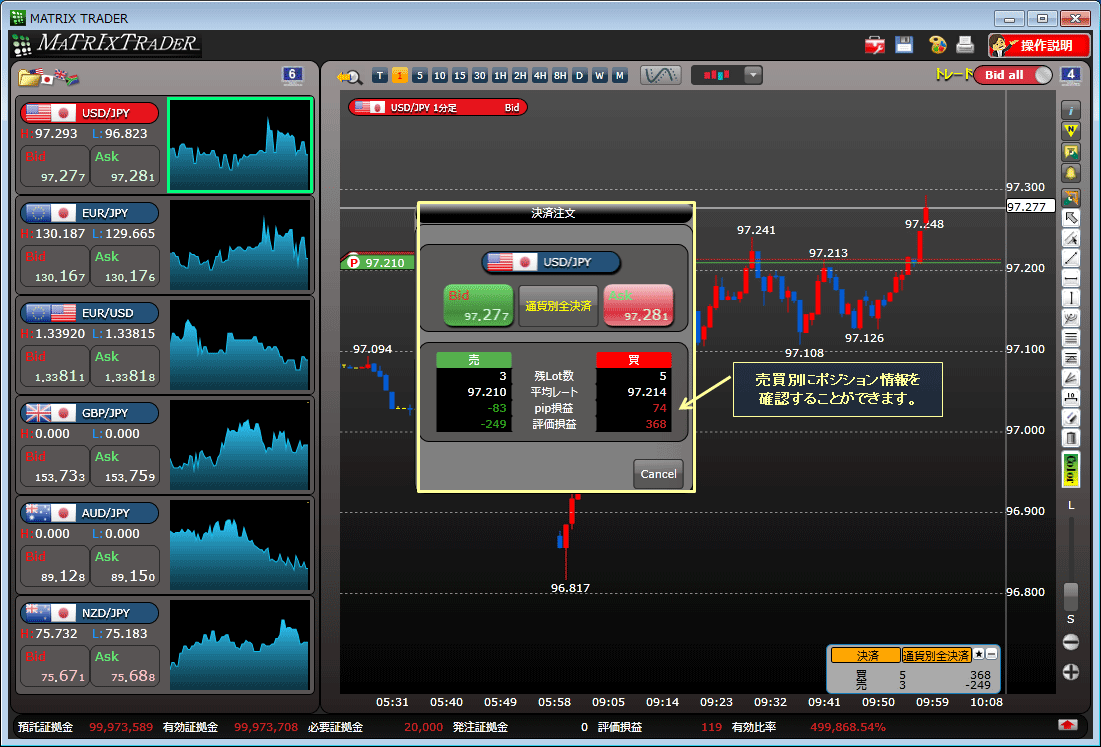Select the 15 minute timeframe

click(460, 76)
